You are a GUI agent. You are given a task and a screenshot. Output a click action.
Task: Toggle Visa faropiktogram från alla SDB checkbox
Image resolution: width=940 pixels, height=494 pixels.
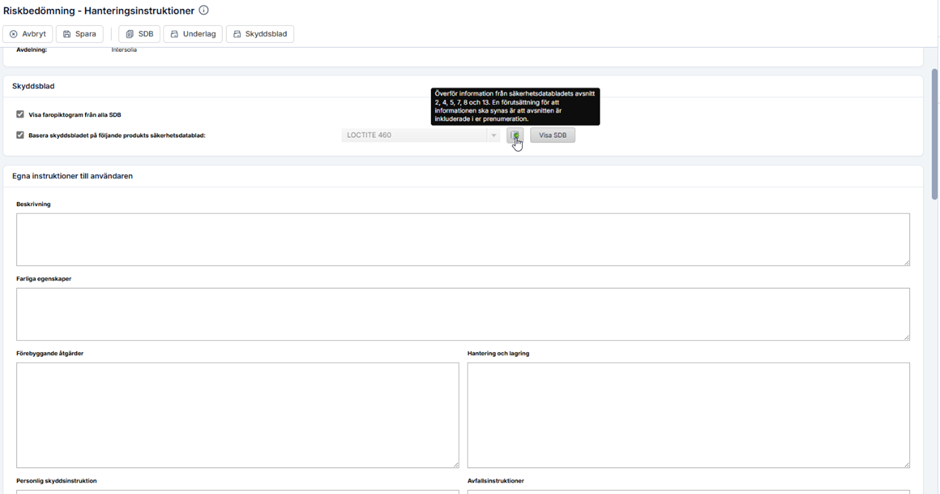pos(20,114)
